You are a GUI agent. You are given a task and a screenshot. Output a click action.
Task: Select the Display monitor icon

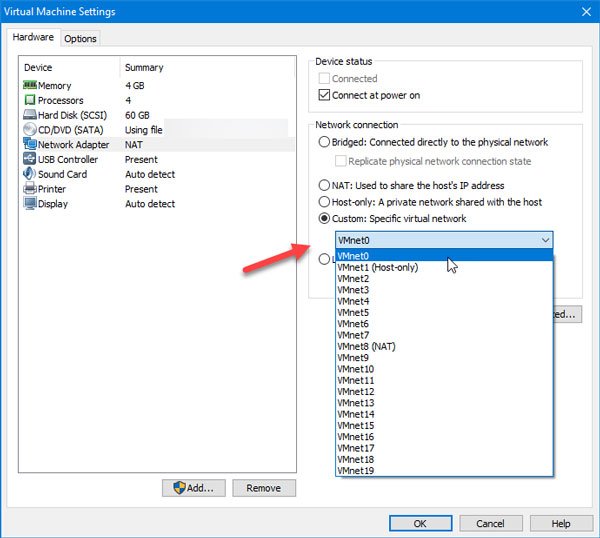point(30,203)
